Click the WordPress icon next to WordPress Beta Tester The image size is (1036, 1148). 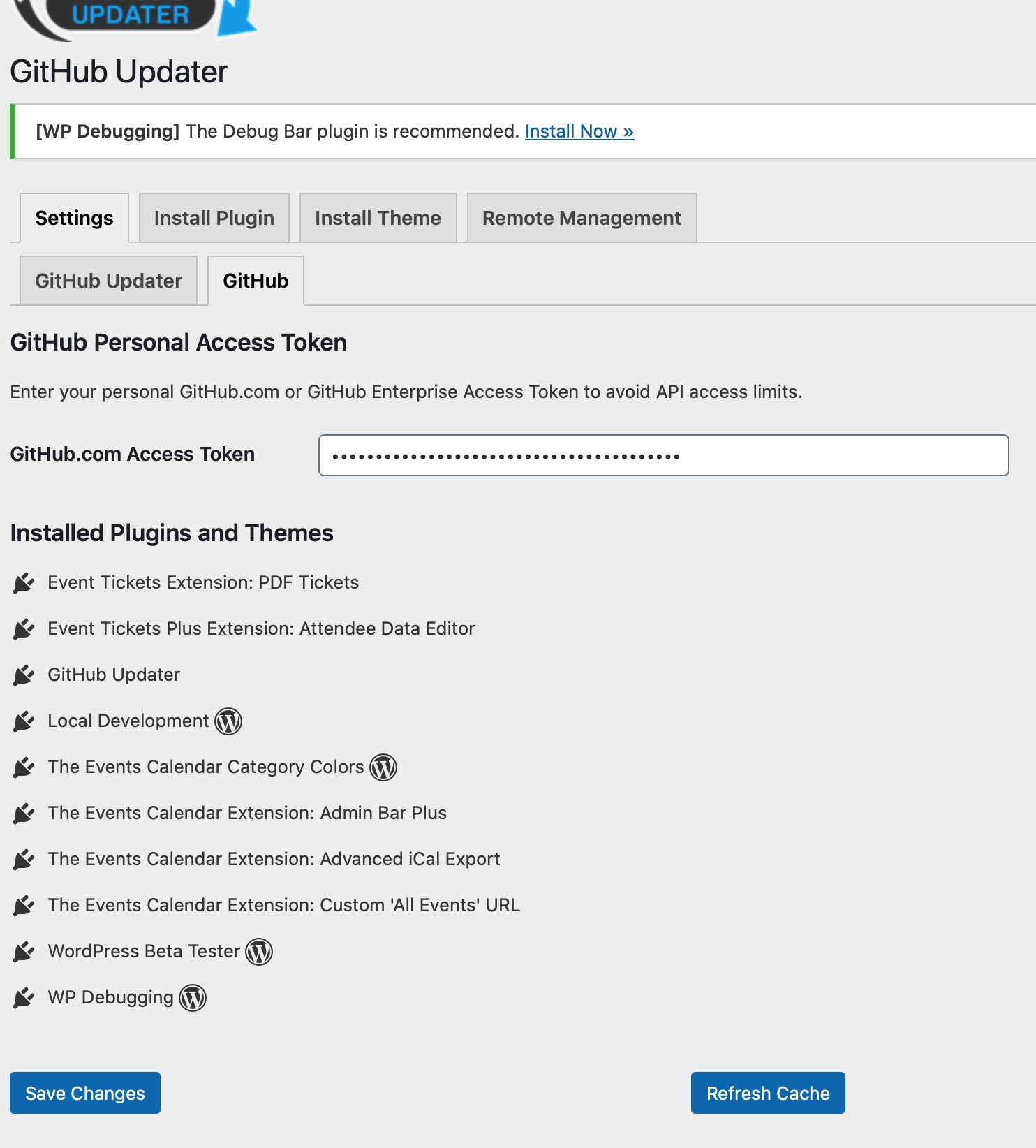pos(259,951)
